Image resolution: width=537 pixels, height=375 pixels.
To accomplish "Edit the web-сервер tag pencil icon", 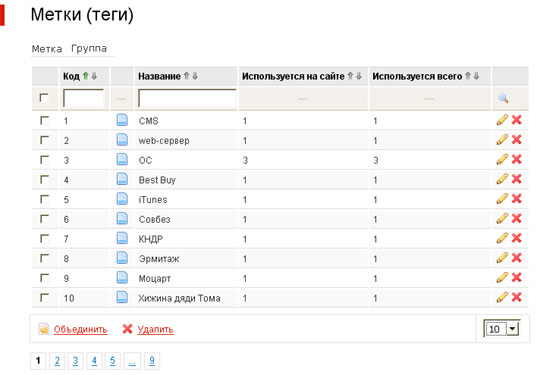I will 502,140.
